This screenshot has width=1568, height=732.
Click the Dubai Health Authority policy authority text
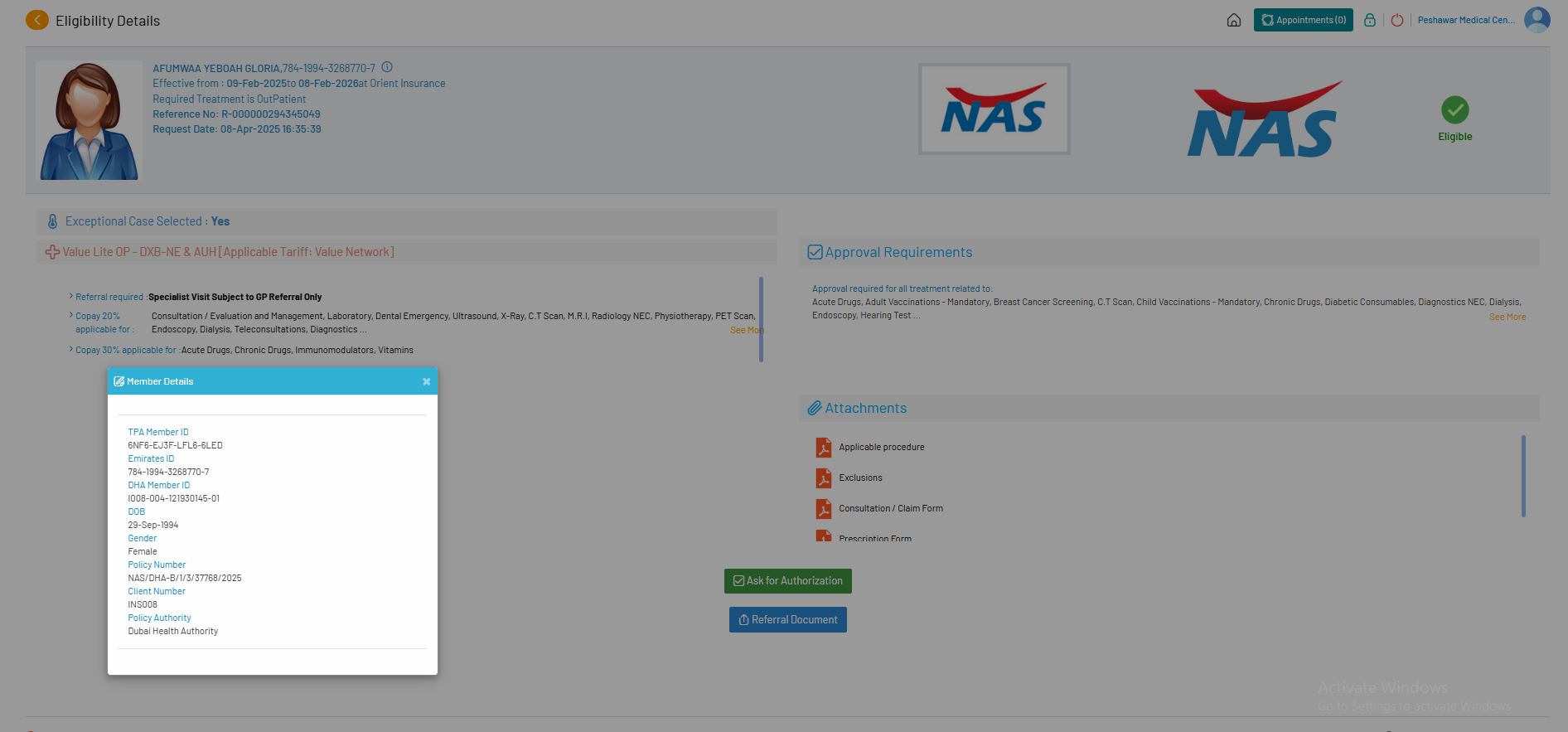[x=173, y=631]
